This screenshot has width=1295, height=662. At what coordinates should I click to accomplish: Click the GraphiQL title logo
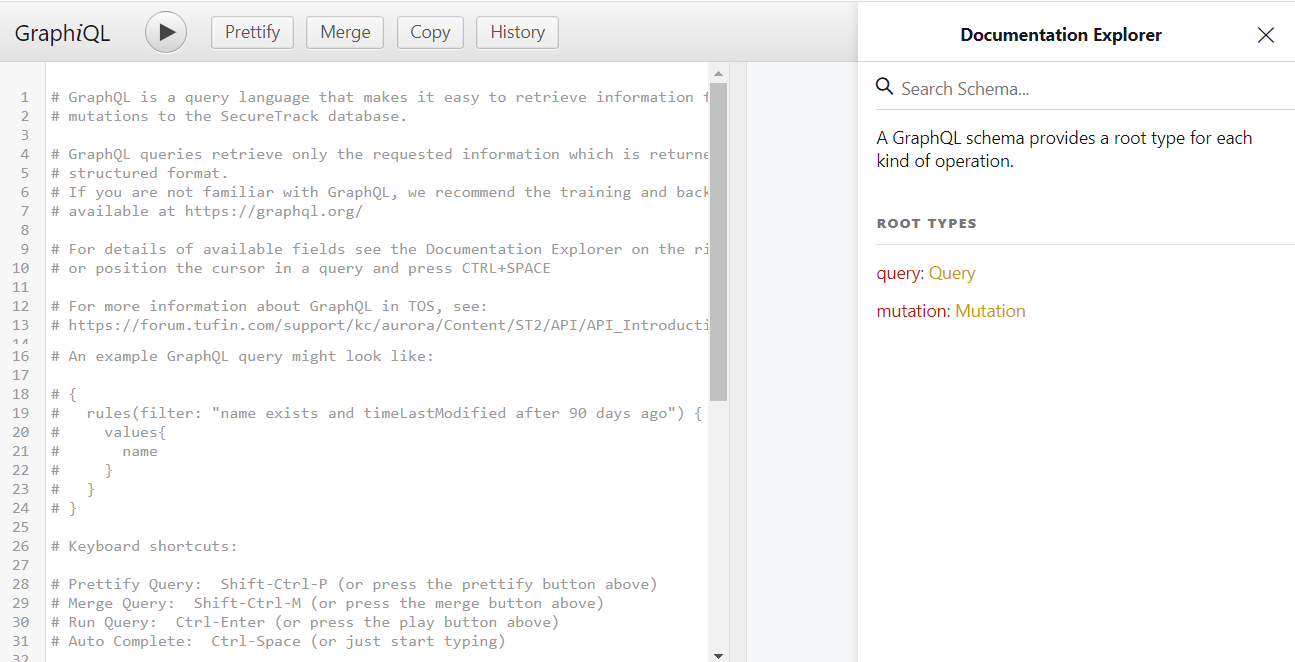(x=62, y=33)
